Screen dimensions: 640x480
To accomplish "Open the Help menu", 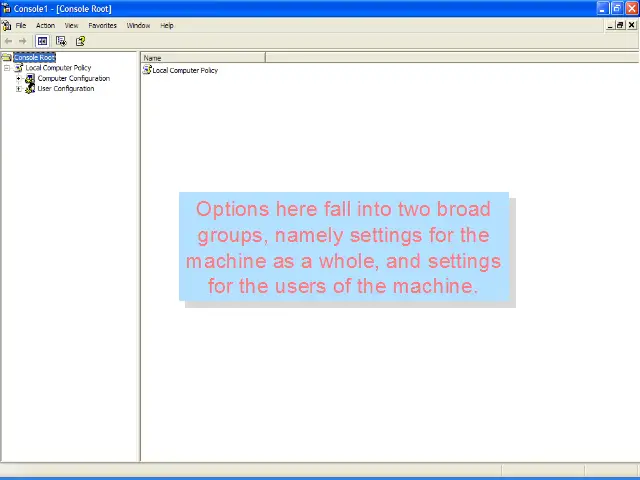I will [x=167, y=25].
